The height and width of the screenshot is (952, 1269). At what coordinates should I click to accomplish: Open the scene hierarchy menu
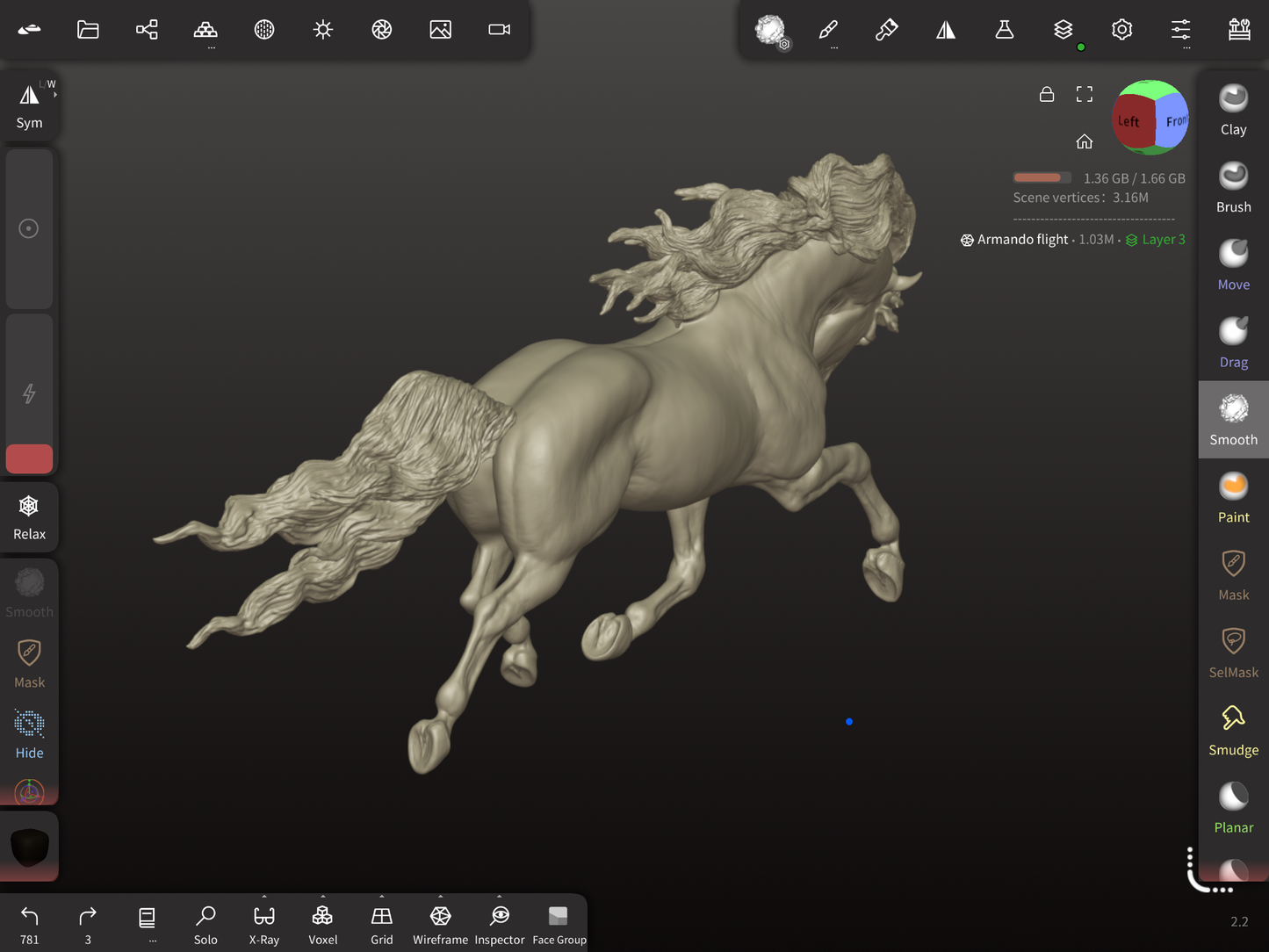[147, 30]
